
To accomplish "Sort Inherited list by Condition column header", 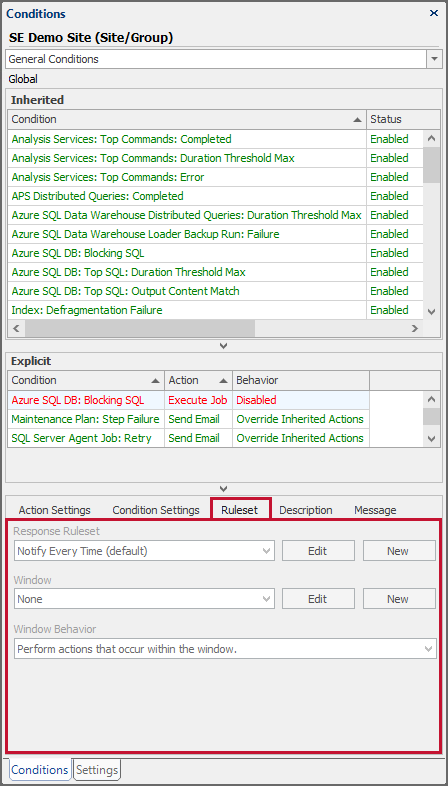I will (x=187, y=119).
